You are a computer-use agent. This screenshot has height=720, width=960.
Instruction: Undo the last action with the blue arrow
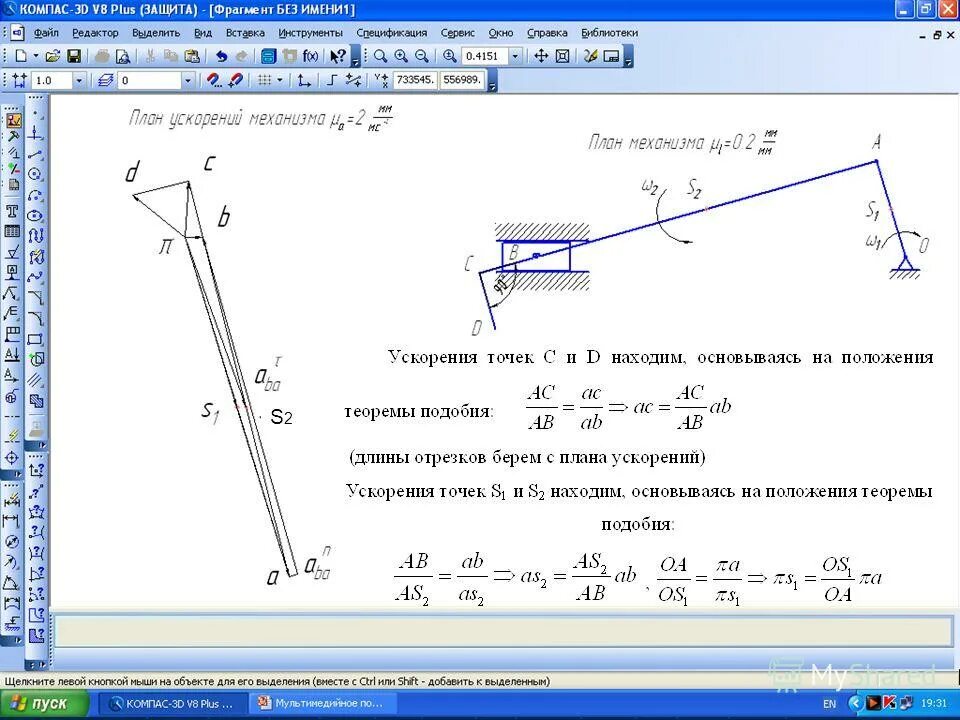(221, 56)
